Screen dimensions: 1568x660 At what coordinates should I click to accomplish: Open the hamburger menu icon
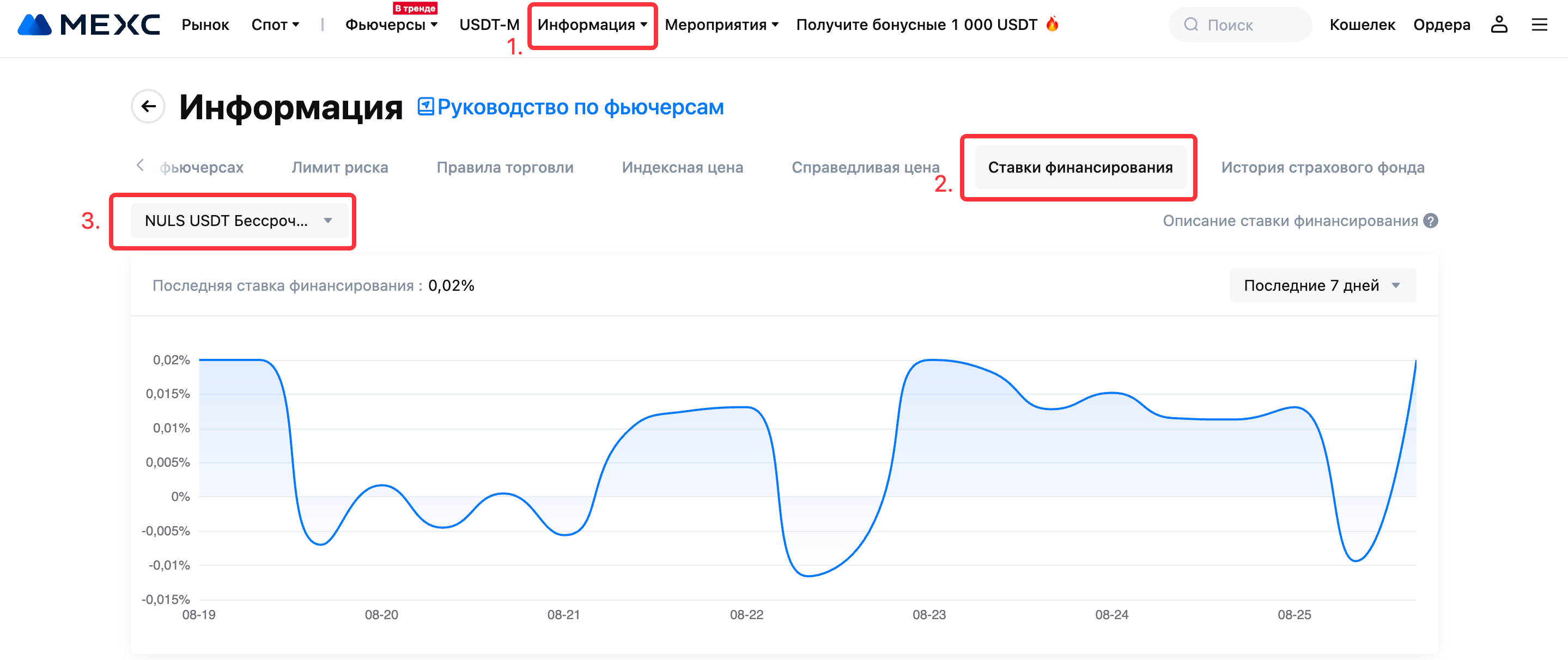pyautogui.click(x=1539, y=25)
